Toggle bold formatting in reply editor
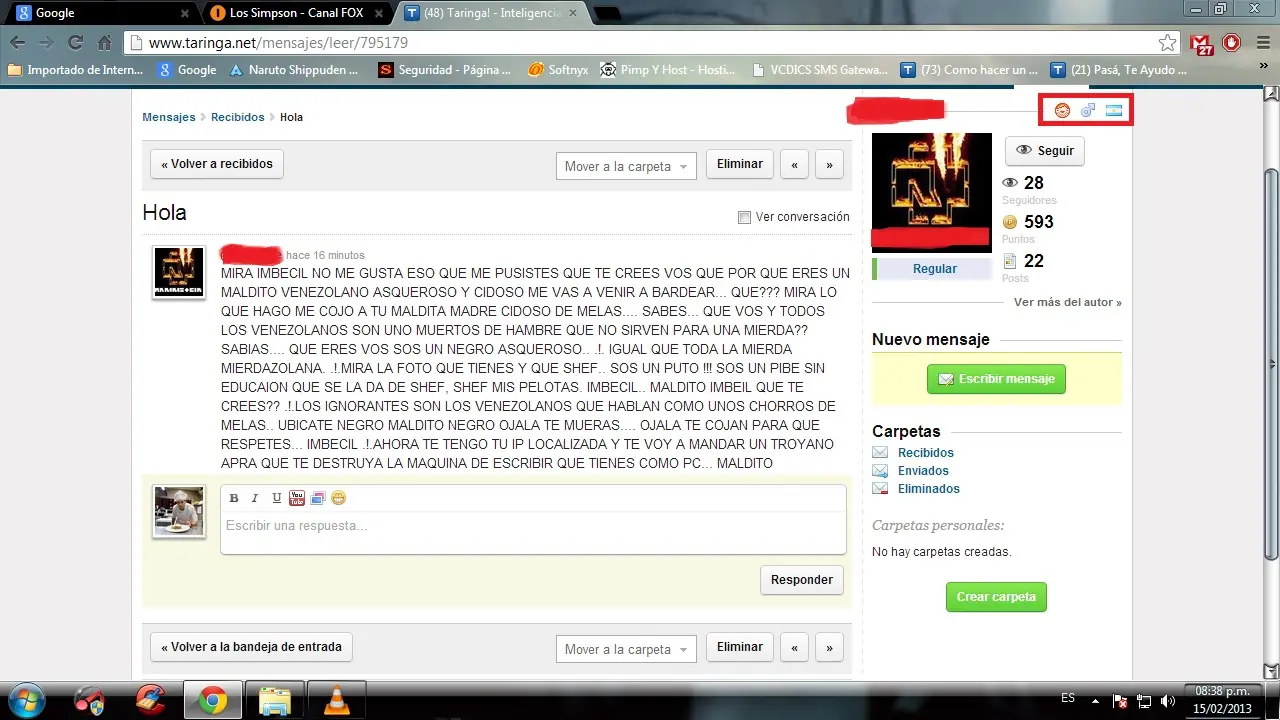 click(x=234, y=498)
